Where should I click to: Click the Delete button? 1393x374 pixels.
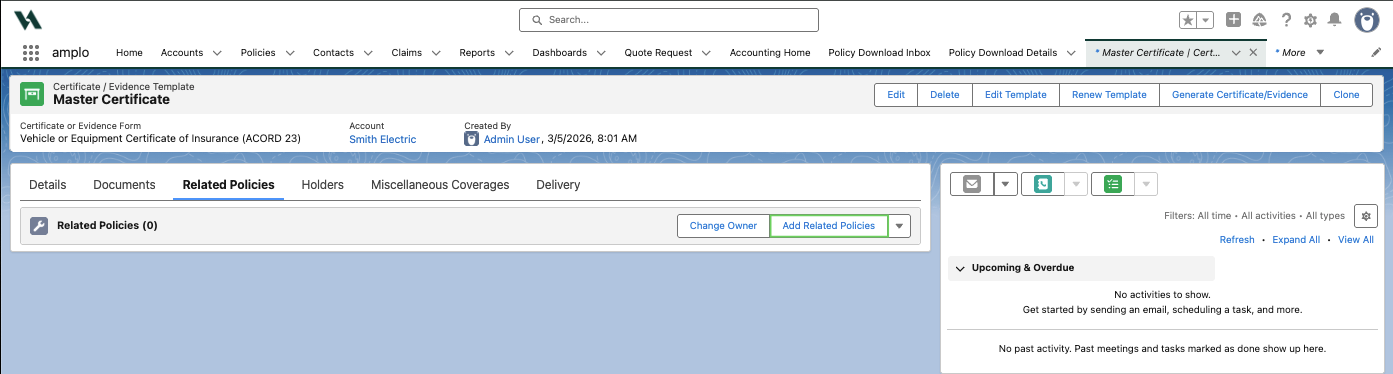coord(945,94)
